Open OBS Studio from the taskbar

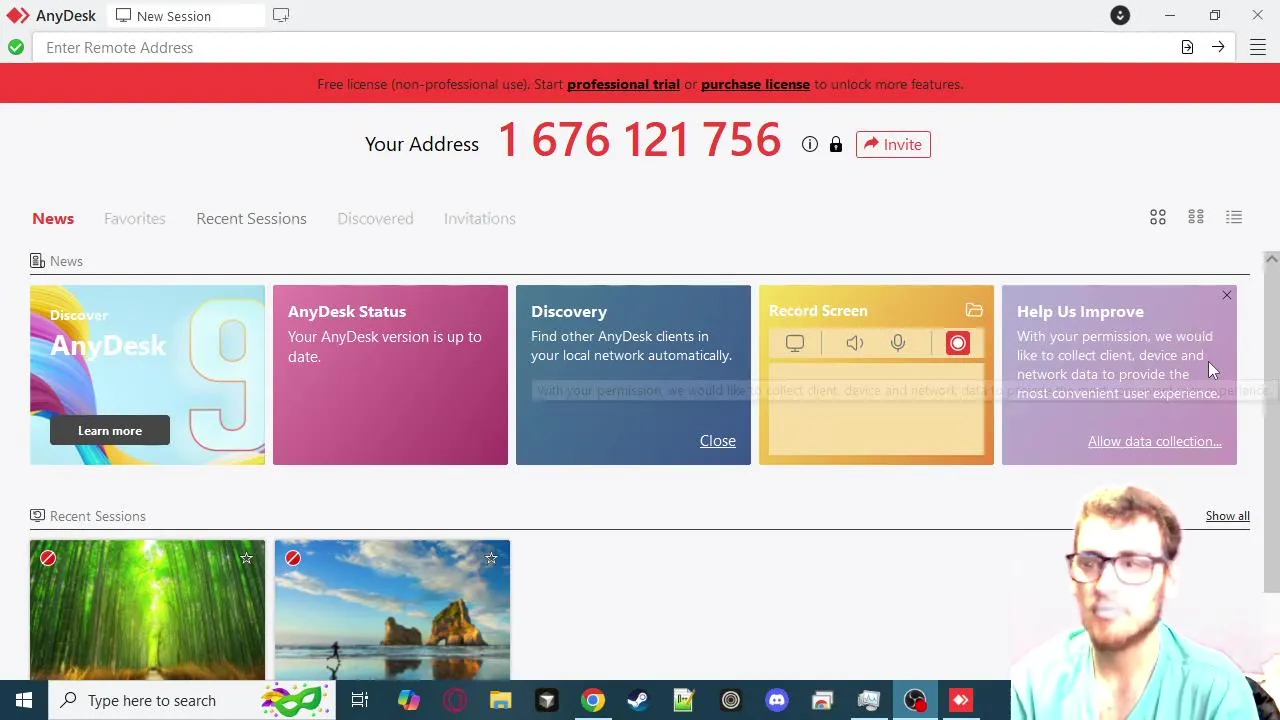point(915,700)
